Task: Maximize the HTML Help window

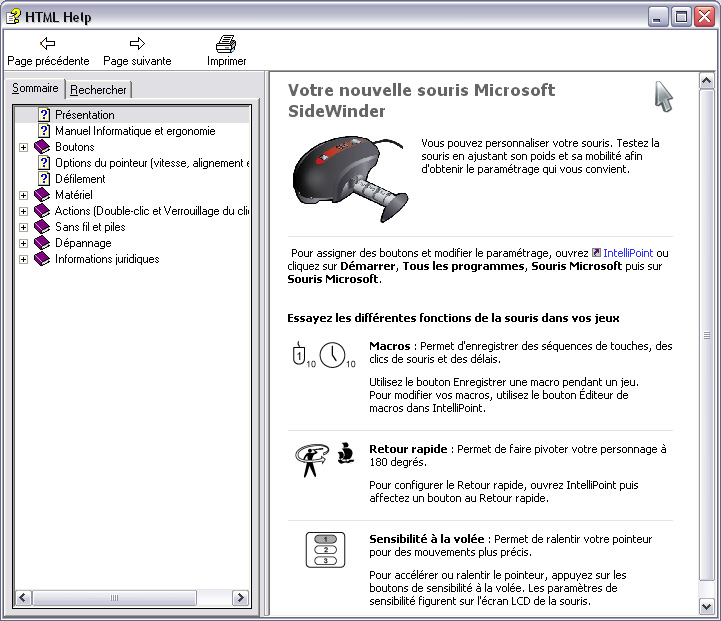Action: [681, 17]
